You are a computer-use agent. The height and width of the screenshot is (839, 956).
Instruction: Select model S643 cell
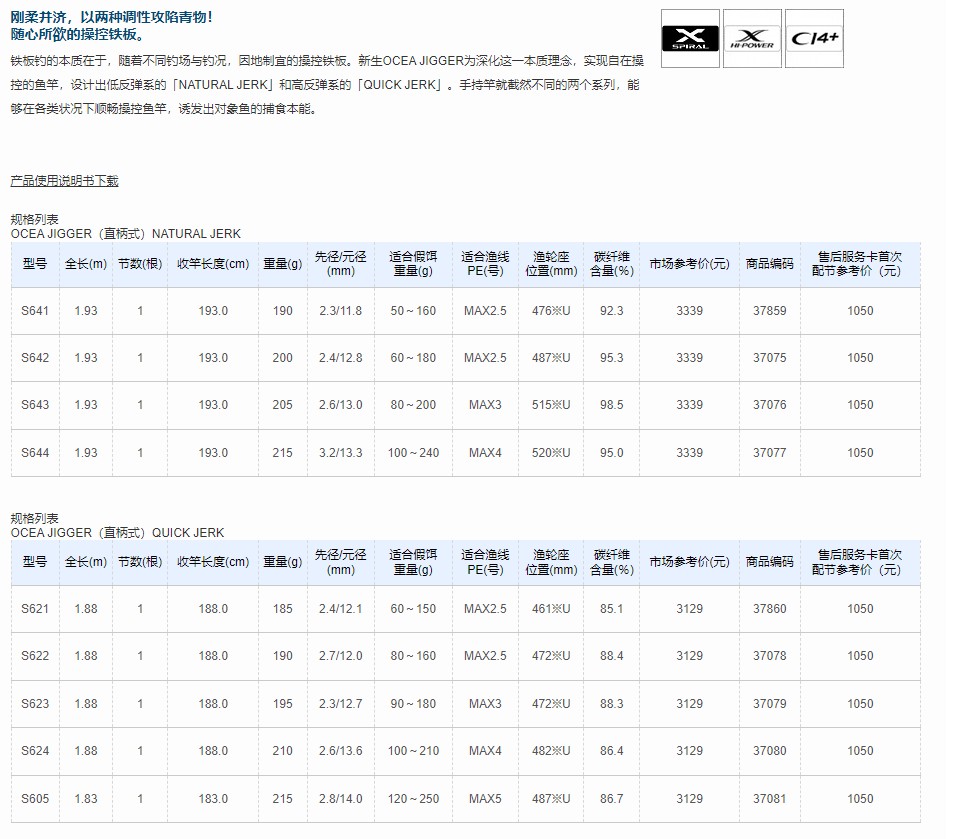(x=35, y=405)
